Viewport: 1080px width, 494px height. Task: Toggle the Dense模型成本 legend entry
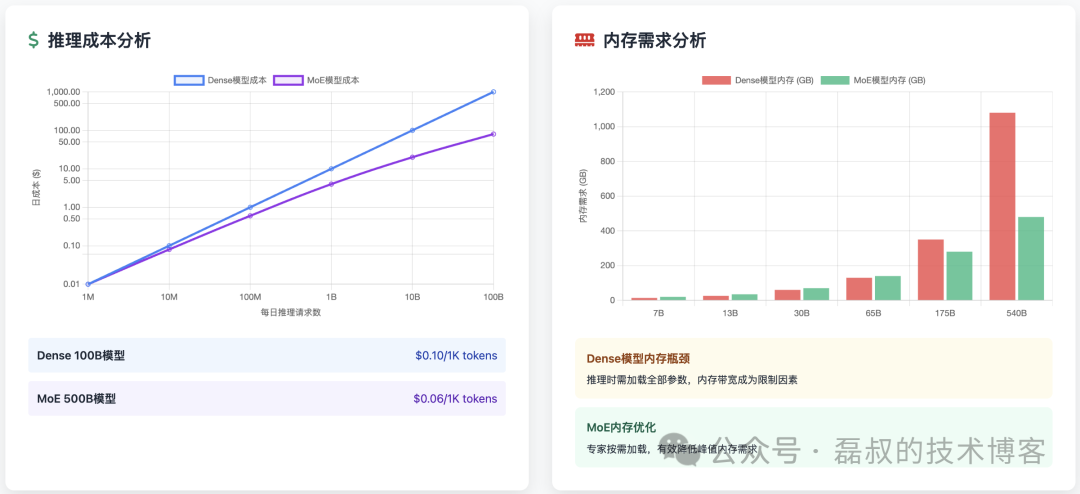[220, 81]
